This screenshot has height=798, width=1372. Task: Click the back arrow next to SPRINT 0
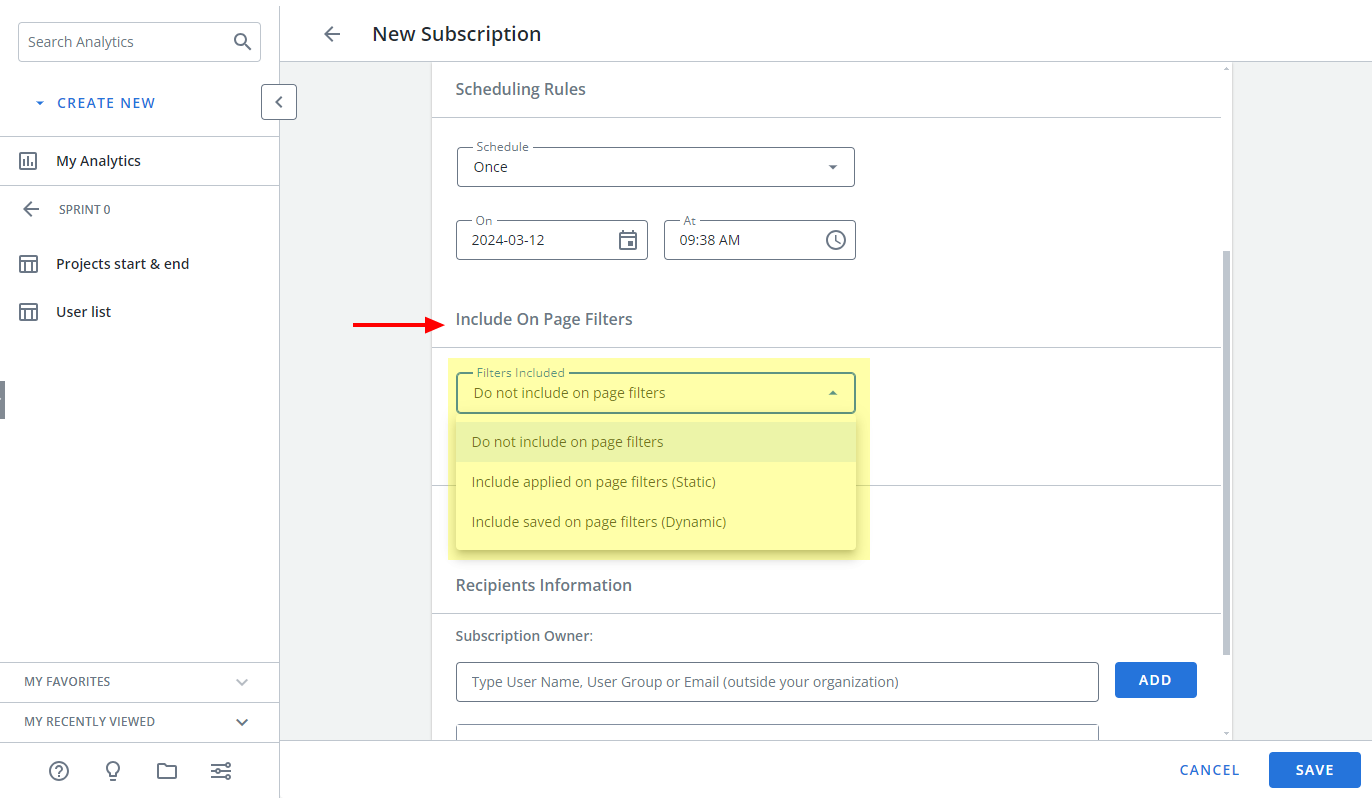click(31, 209)
